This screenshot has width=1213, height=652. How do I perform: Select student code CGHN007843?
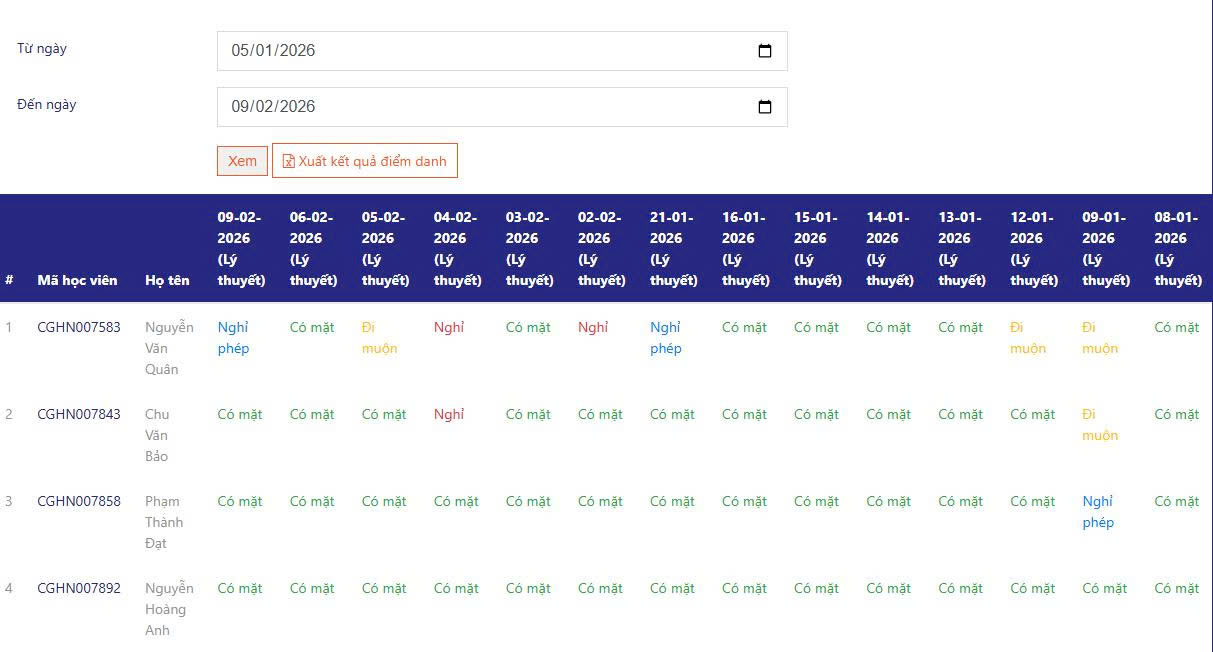tap(79, 414)
